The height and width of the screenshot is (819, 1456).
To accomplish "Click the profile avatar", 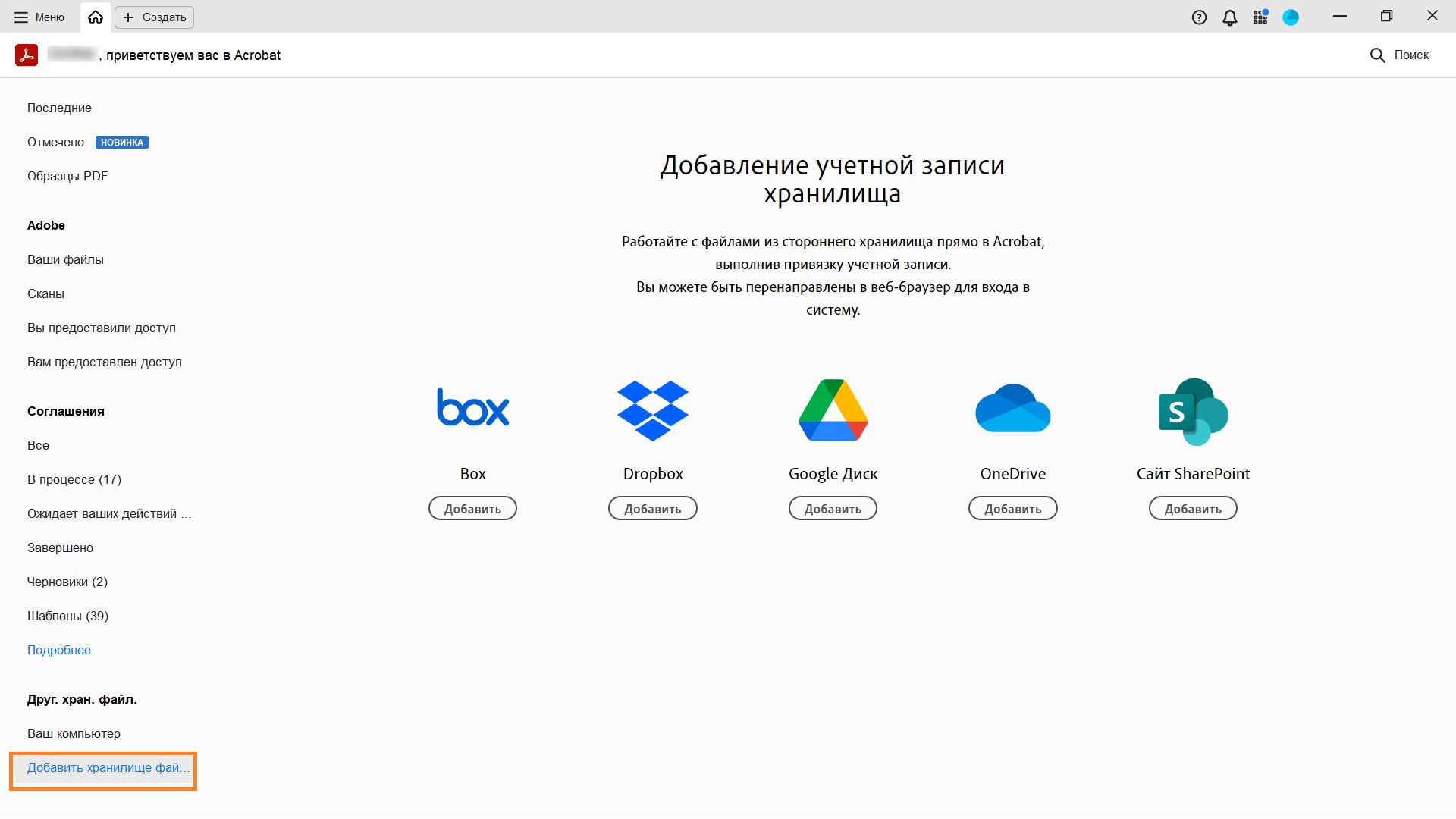I will click(x=1291, y=17).
